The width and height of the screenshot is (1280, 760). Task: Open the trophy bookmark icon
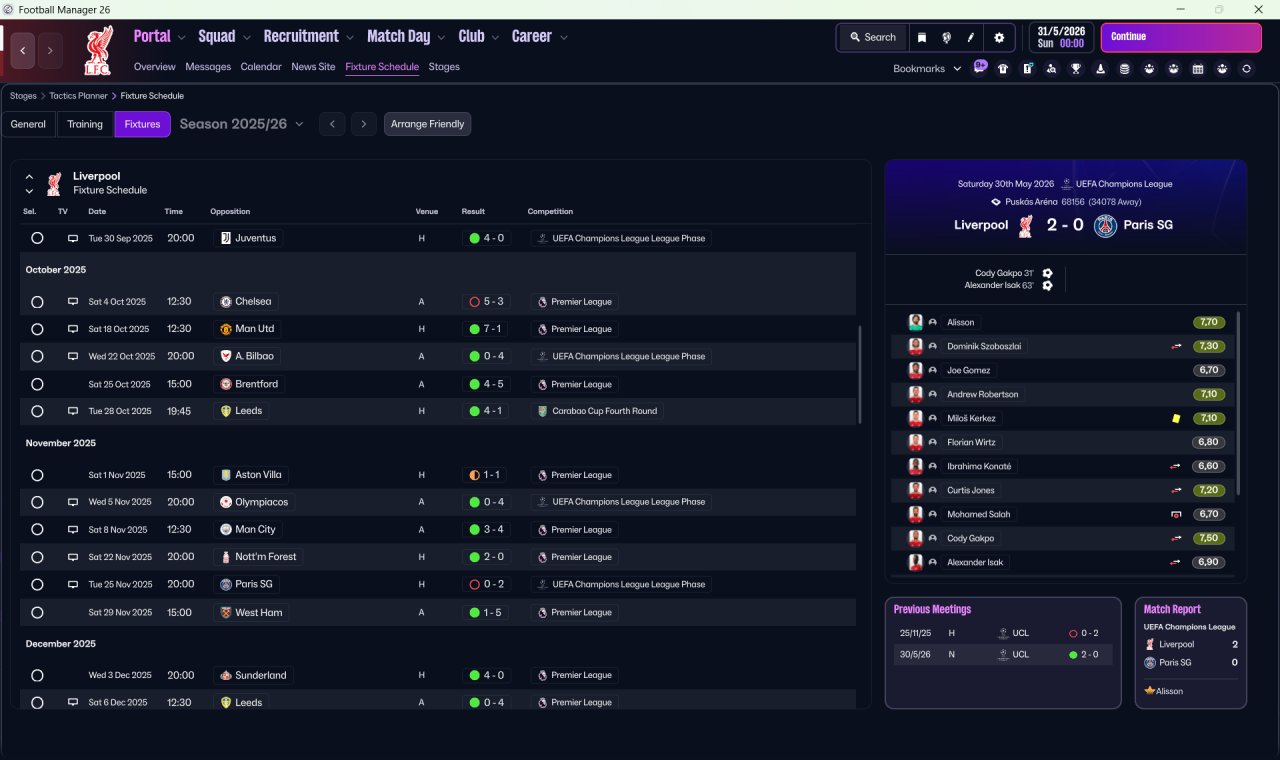(x=1076, y=69)
